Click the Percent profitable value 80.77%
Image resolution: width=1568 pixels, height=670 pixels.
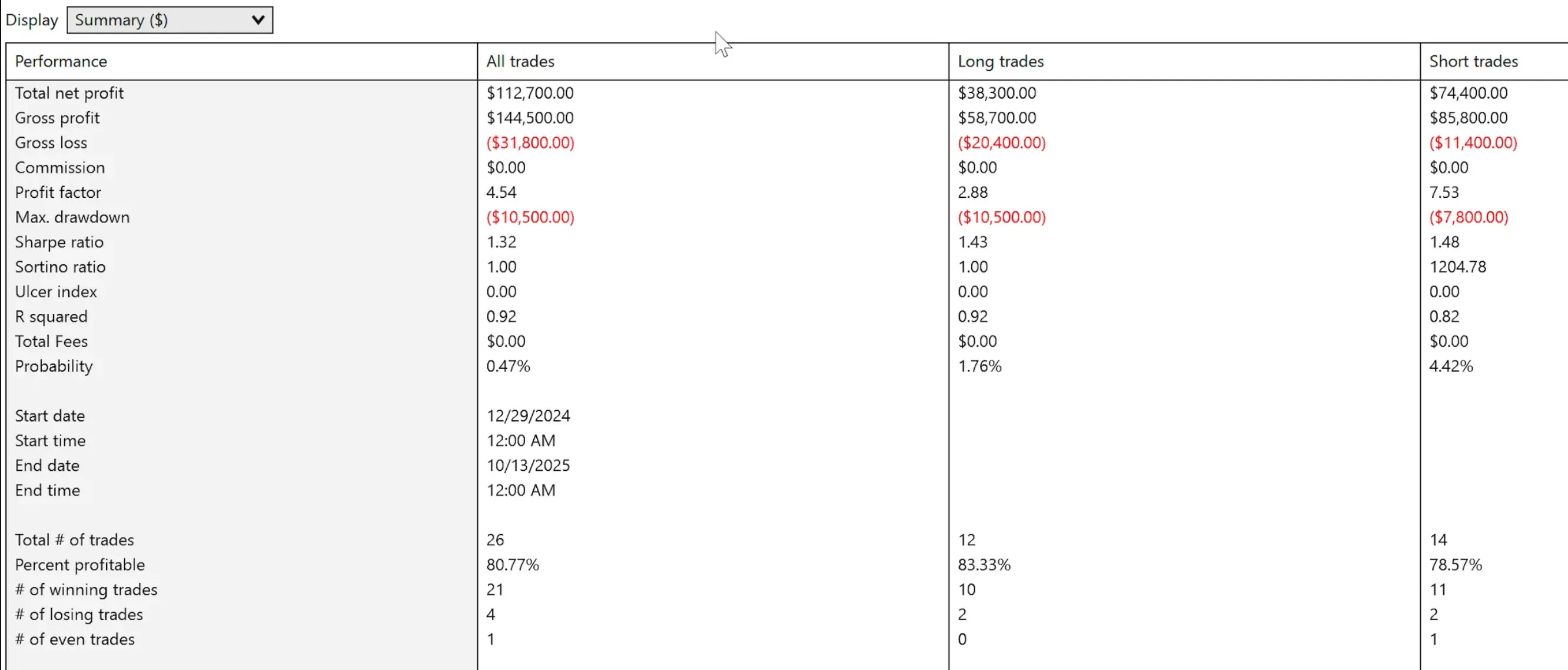tap(513, 565)
